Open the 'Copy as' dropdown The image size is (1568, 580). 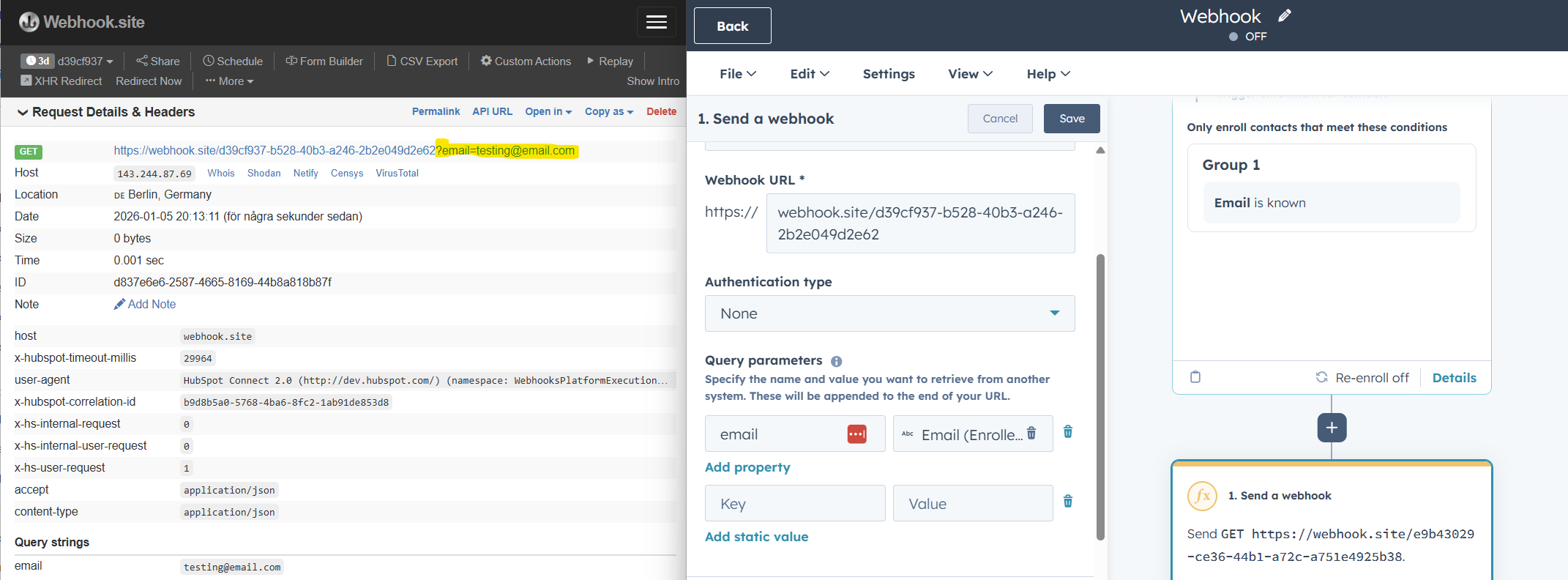point(609,111)
